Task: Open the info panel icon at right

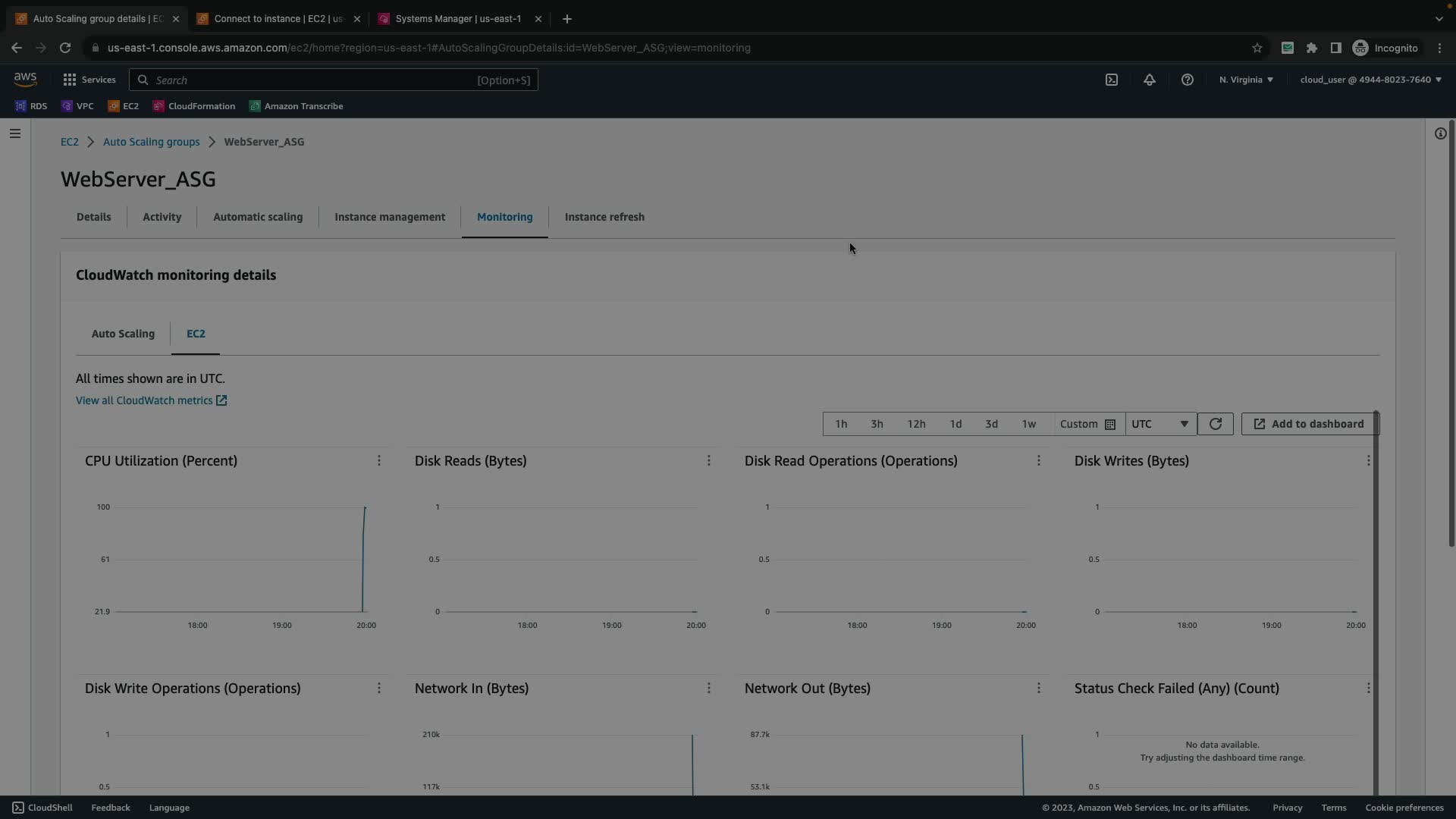Action: (1440, 133)
